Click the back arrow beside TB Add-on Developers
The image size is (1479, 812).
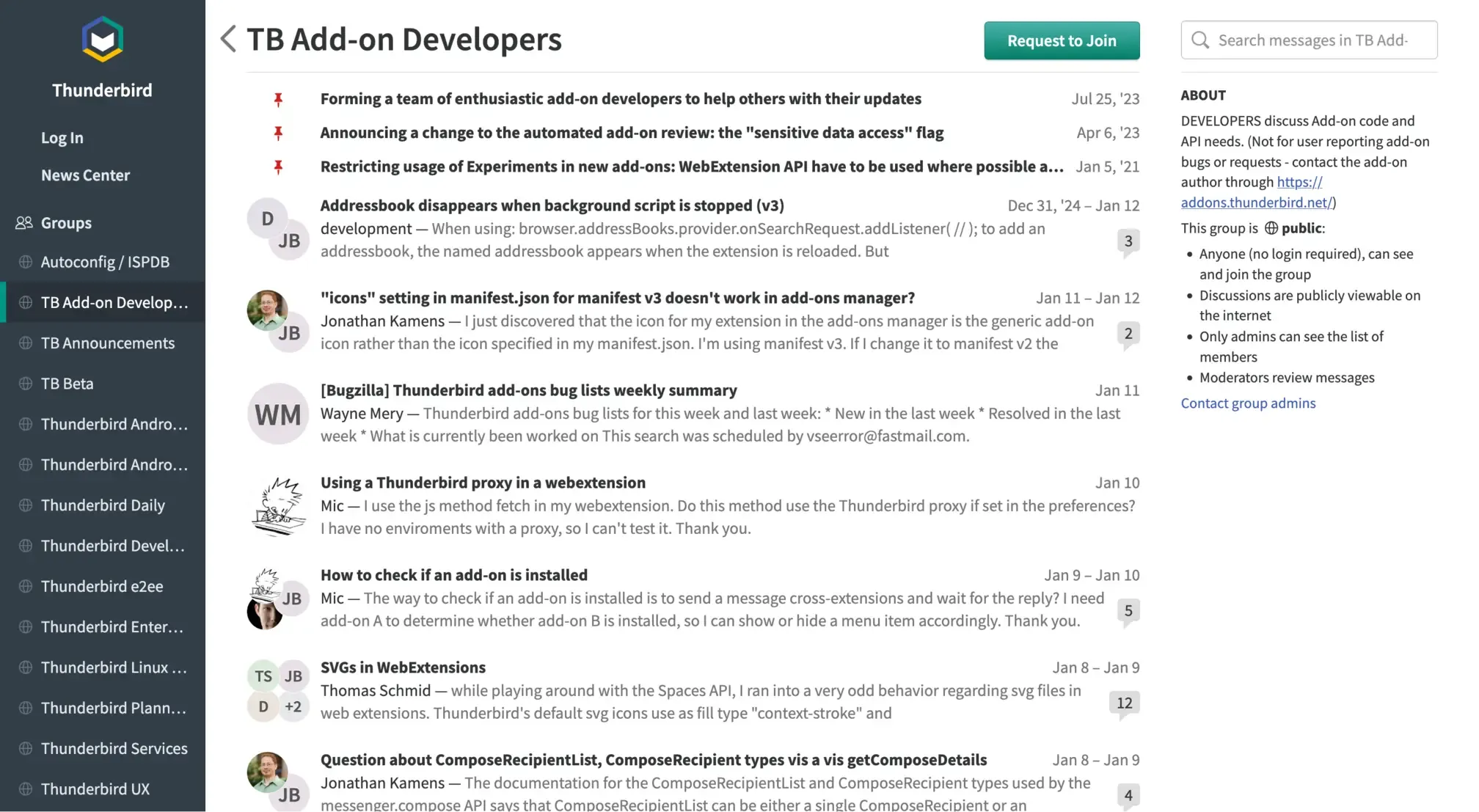[227, 39]
